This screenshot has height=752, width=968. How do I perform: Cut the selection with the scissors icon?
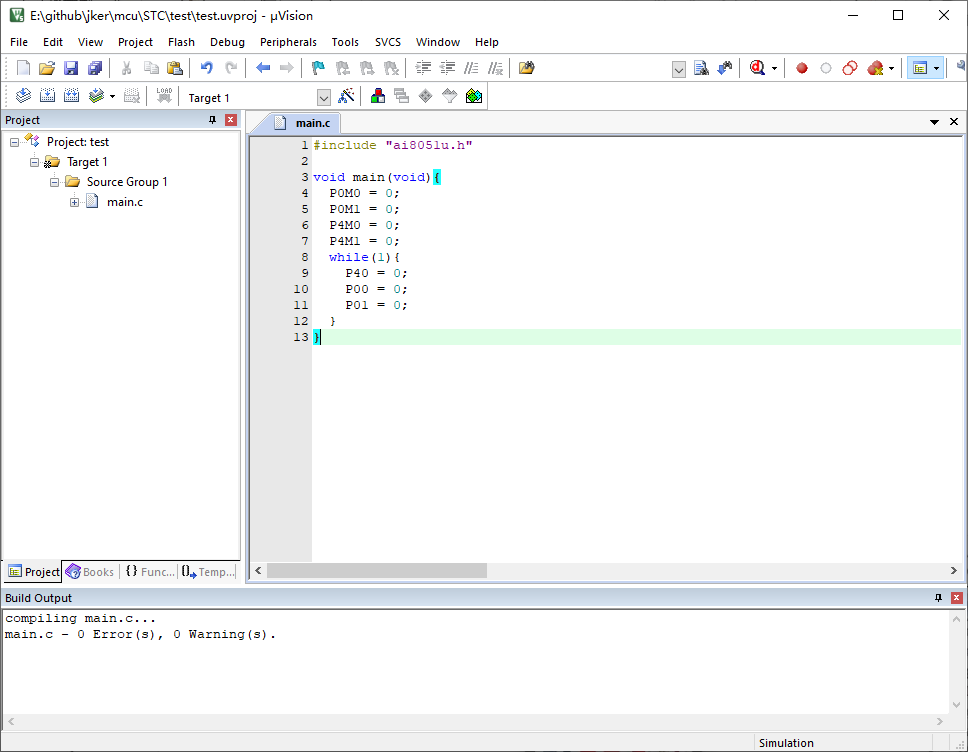127,68
